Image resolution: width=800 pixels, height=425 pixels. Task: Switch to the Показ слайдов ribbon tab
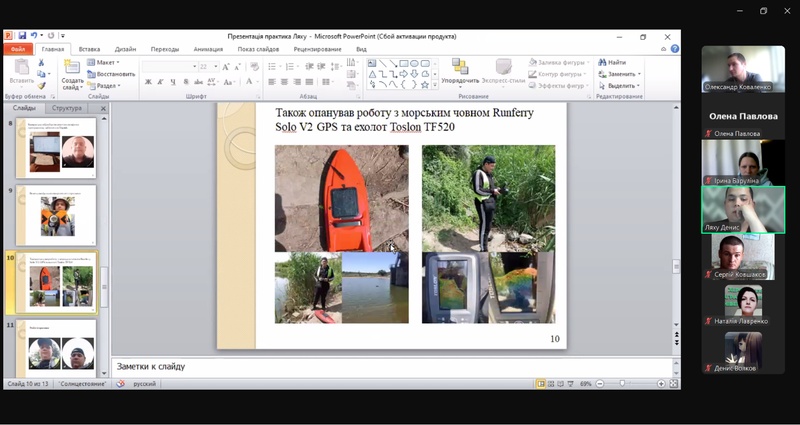pyautogui.click(x=258, y=49)
